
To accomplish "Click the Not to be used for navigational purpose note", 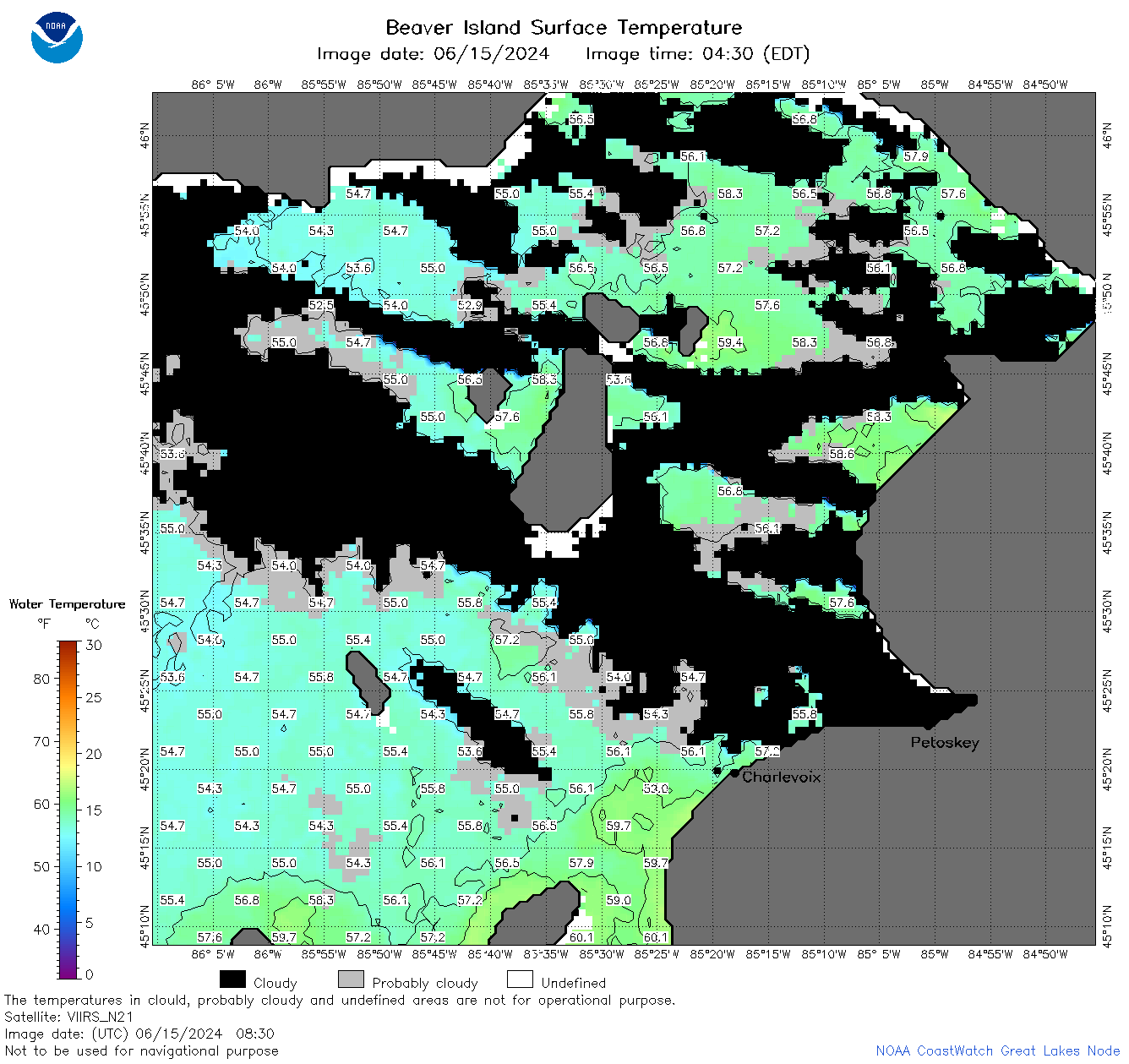I will point(142,1050).
